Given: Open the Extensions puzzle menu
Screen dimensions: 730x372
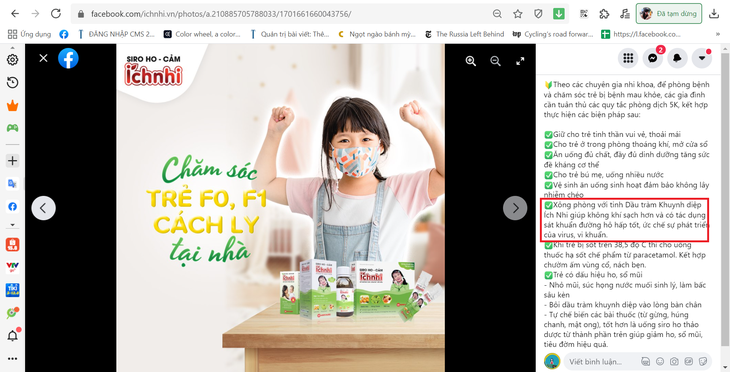Looking at the screenshot, I should (x=604, y=14).
